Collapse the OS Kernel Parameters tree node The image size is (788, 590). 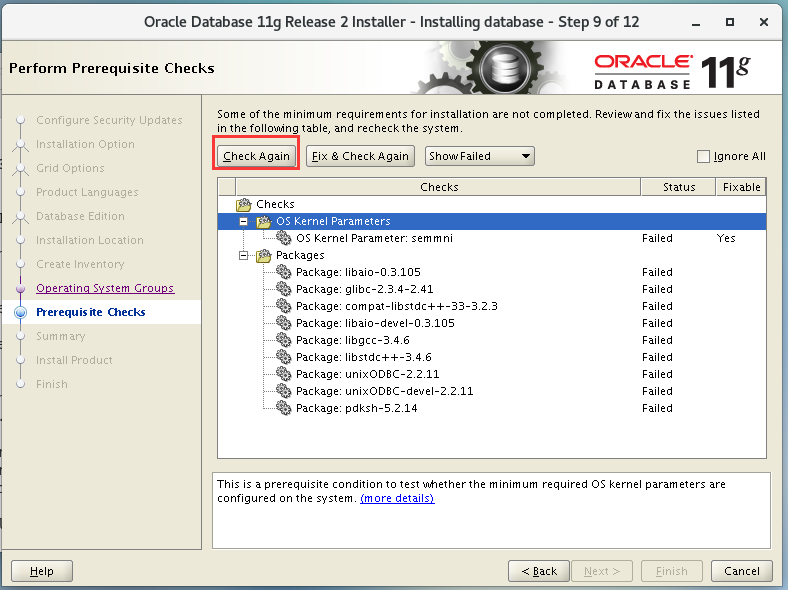tap(244, 221)
